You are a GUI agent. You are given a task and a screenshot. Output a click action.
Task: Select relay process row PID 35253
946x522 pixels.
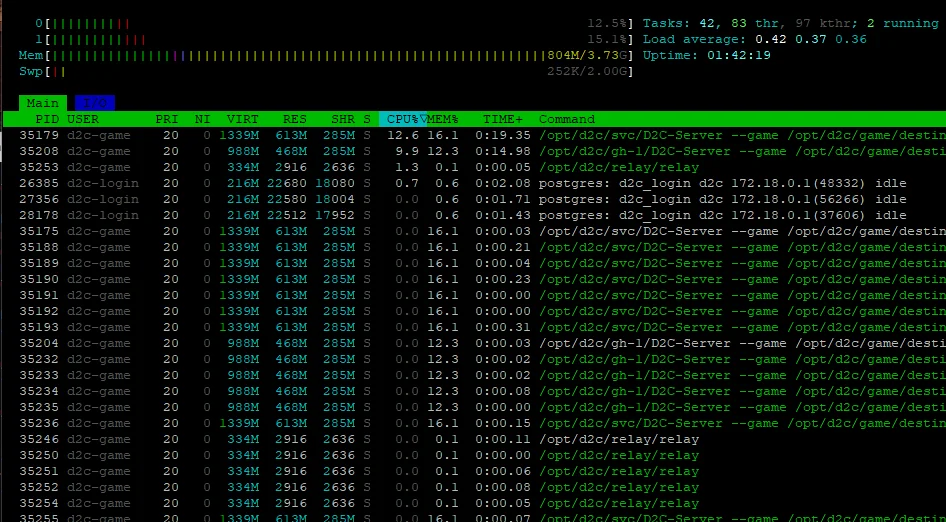[473, 167]
